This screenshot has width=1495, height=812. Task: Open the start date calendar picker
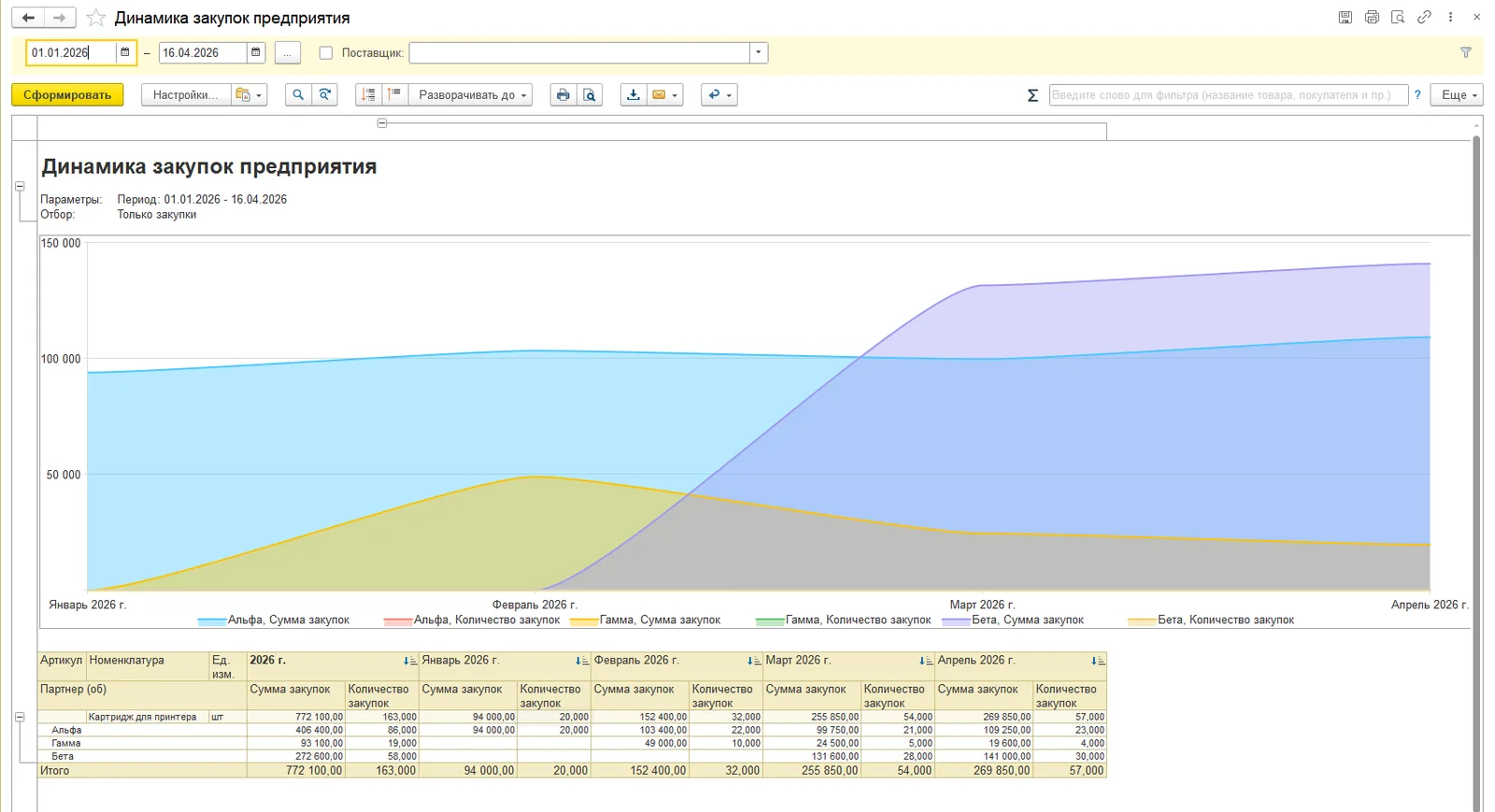(x=124, y=52)
